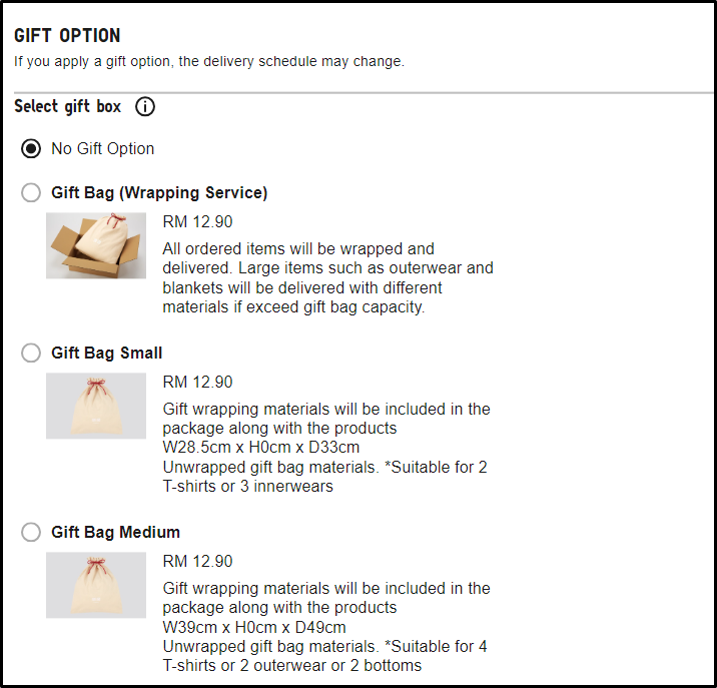Click the No Gift Option label text
717x688 pixels.
tap(103, 149)
